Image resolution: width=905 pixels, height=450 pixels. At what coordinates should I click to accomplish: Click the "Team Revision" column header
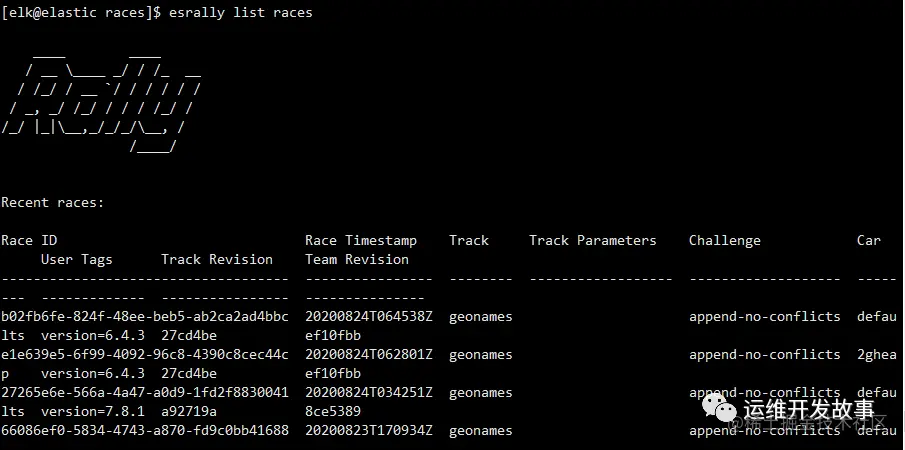(357, 259)
